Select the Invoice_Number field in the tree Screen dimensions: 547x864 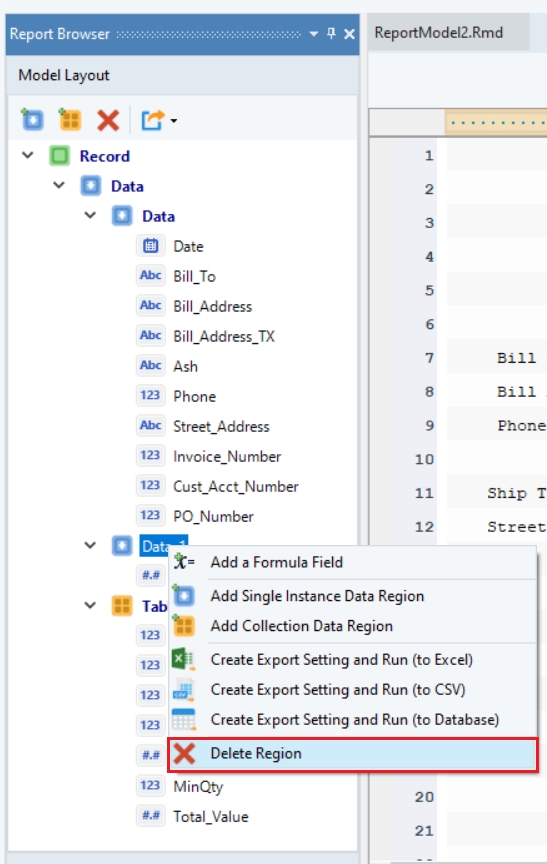(x=227, y=456)
